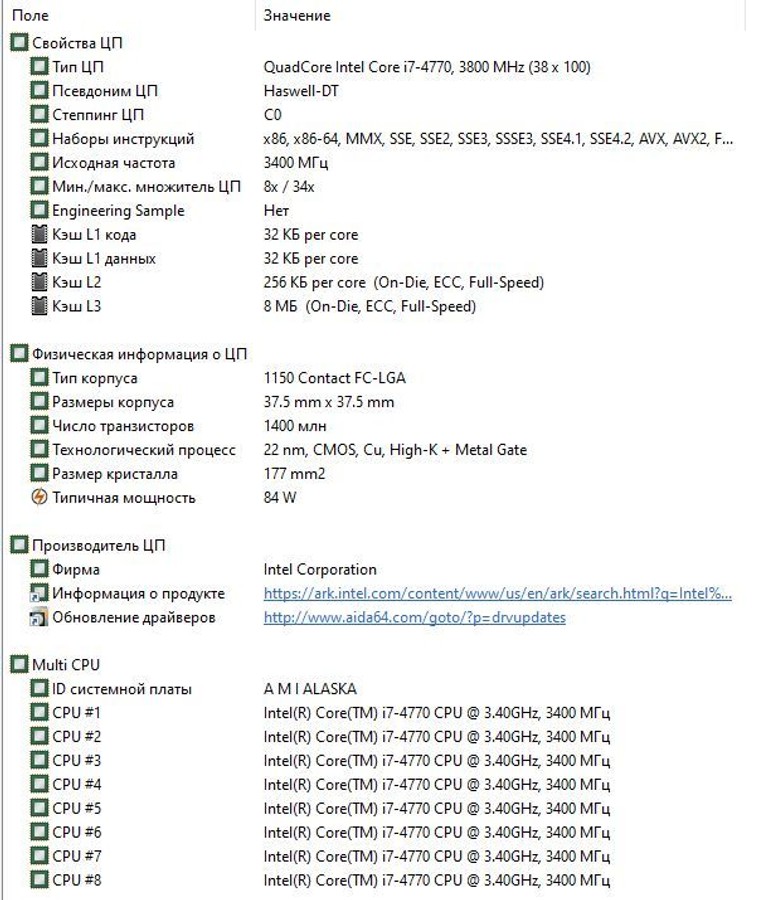The image size is (768, 900).
Task: Click the 1400 млн transistor count
Action: (294, 426)
